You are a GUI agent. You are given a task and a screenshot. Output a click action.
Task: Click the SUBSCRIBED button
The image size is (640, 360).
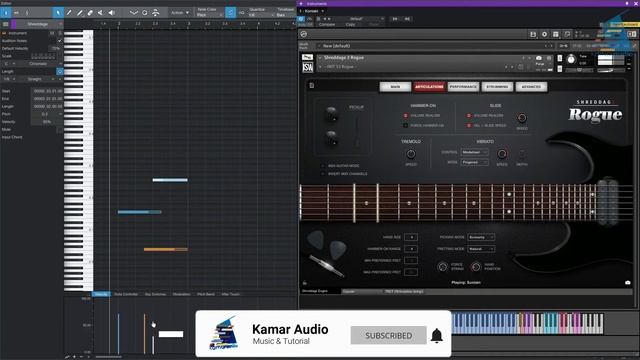click(x=389, y=336)
